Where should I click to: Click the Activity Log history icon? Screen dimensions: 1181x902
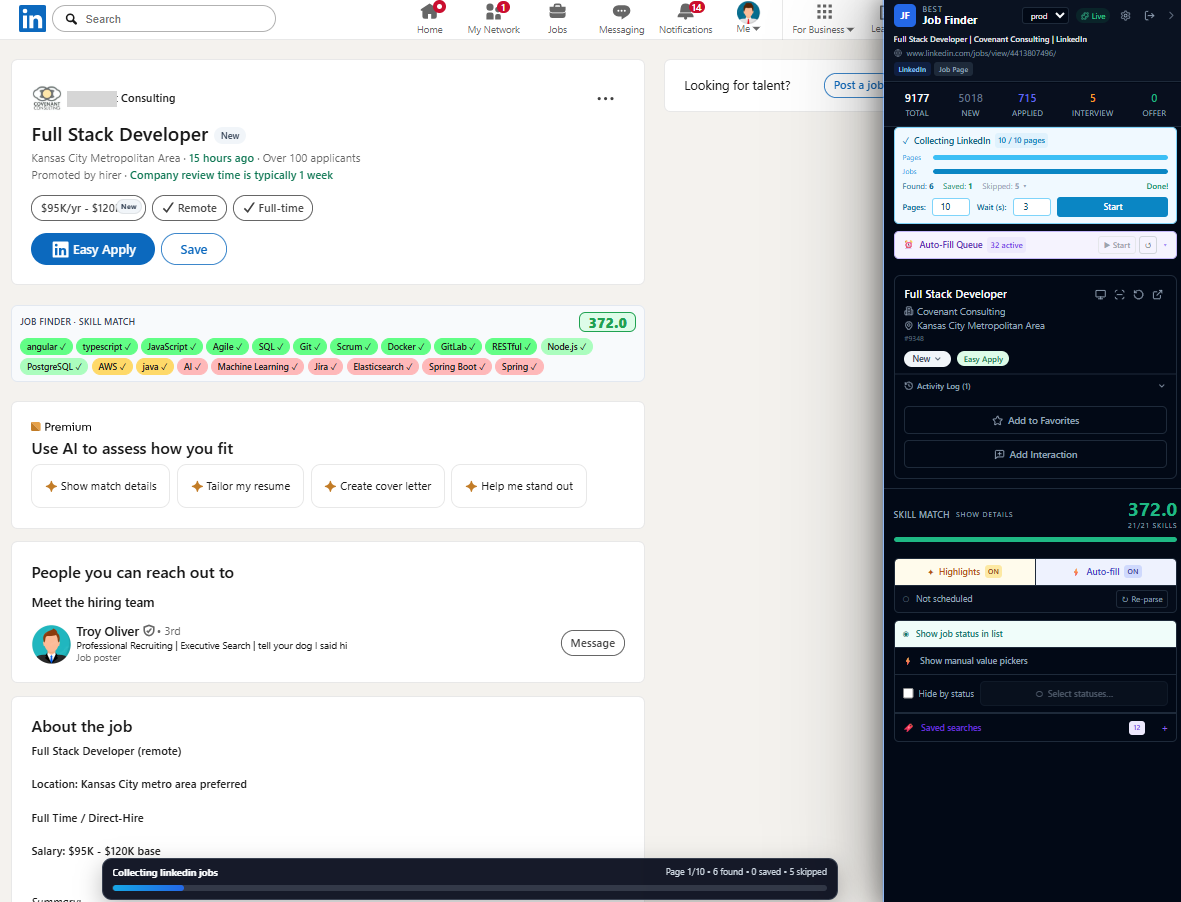(x=908, y=386)
